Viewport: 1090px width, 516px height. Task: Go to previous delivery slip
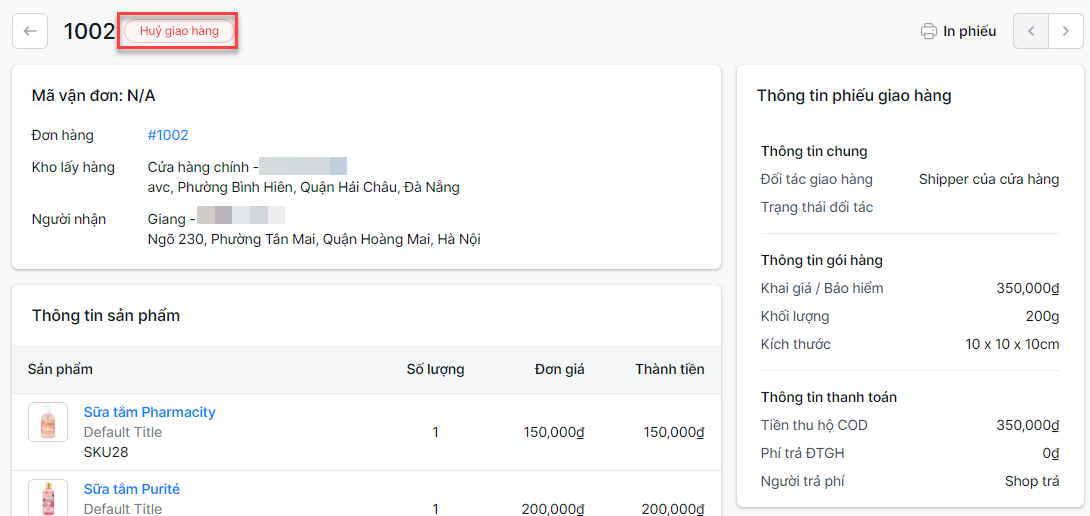1031,31
